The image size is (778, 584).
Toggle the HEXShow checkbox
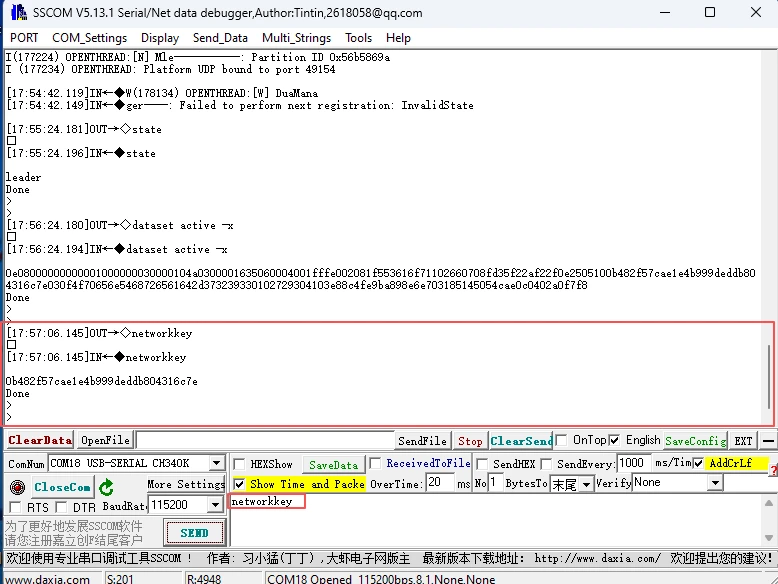(239, 464)
